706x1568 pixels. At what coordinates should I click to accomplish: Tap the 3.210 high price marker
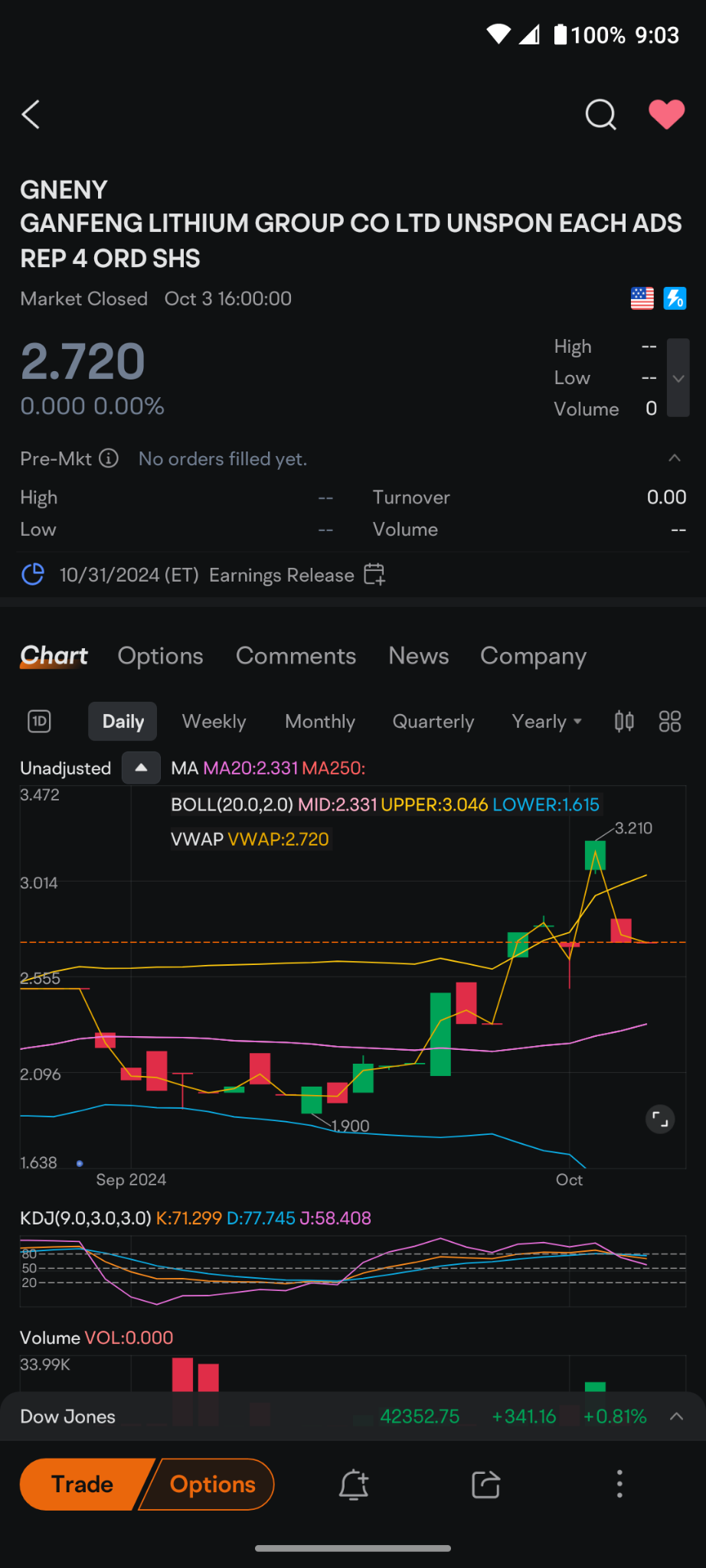[634, 828]
